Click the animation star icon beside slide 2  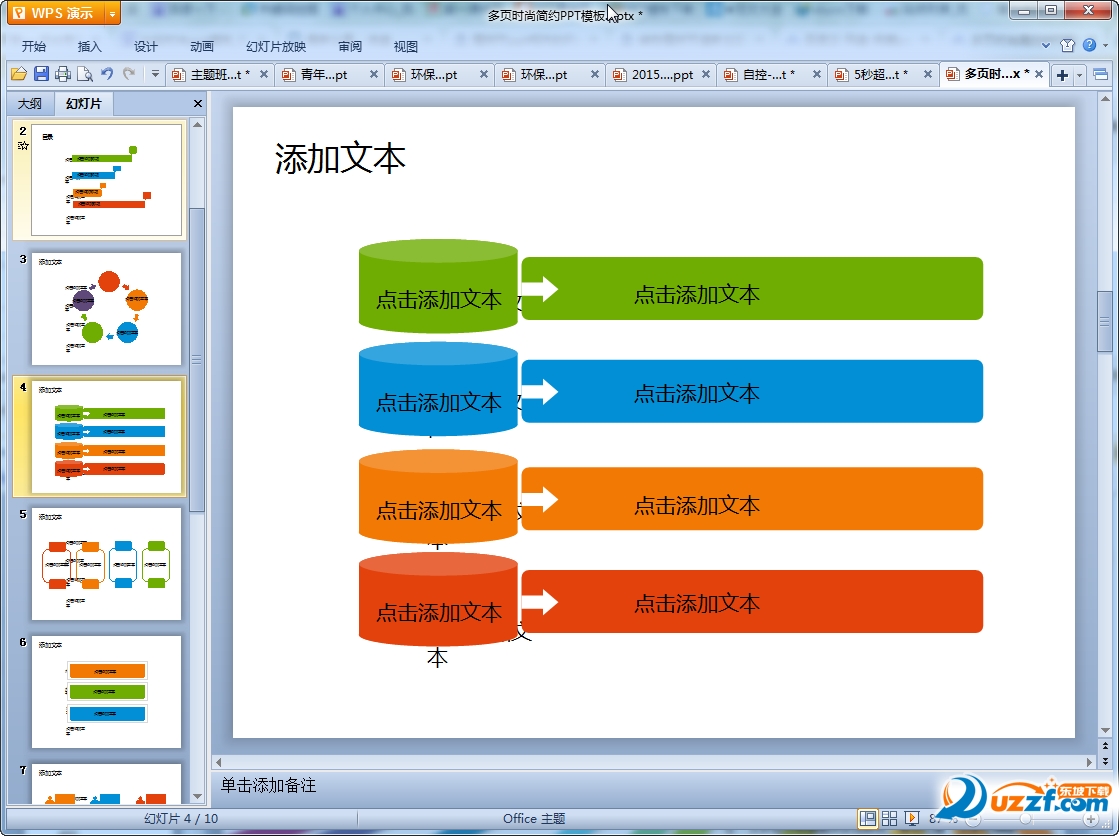point(23,146)
